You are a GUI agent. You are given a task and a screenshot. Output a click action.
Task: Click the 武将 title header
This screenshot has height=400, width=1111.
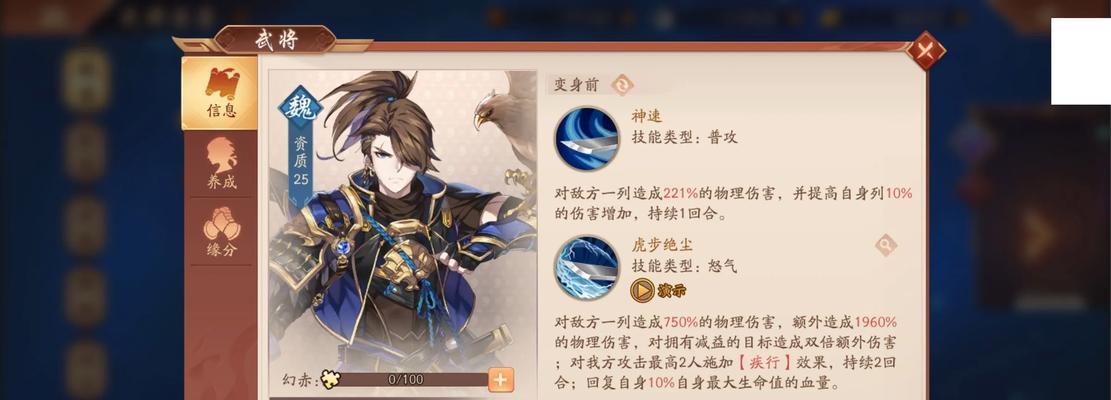pos(276,40)
